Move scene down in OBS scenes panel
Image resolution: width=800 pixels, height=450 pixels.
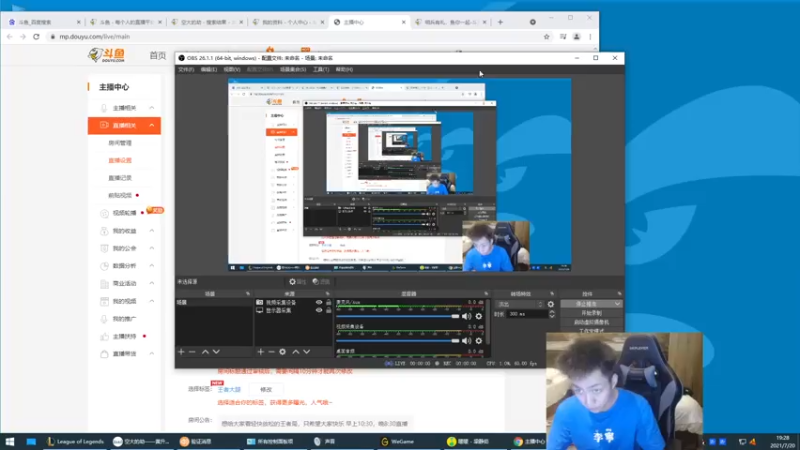pos(216,352)
